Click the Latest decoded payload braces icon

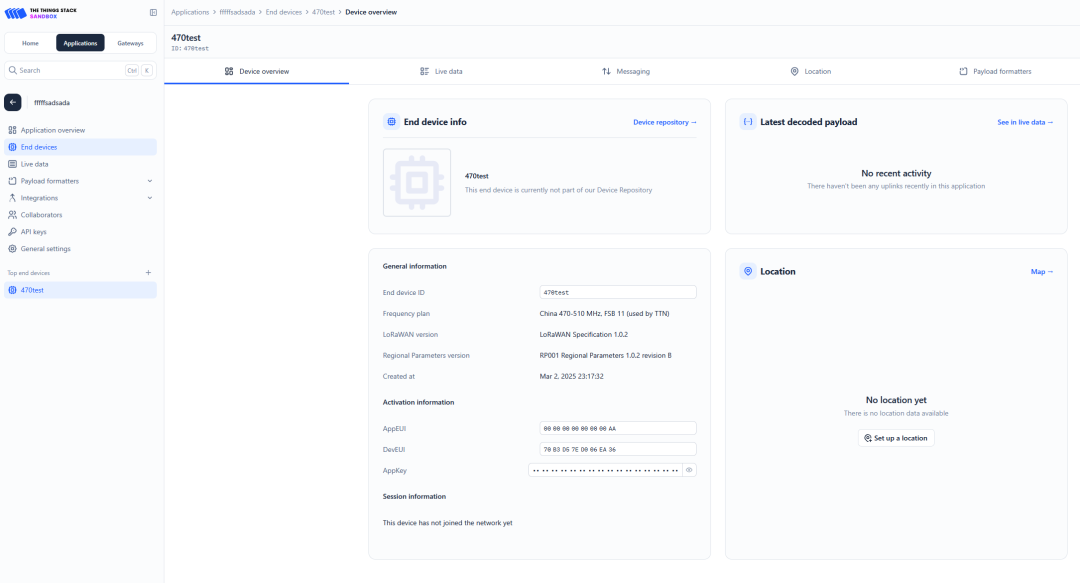click(747, 121)
